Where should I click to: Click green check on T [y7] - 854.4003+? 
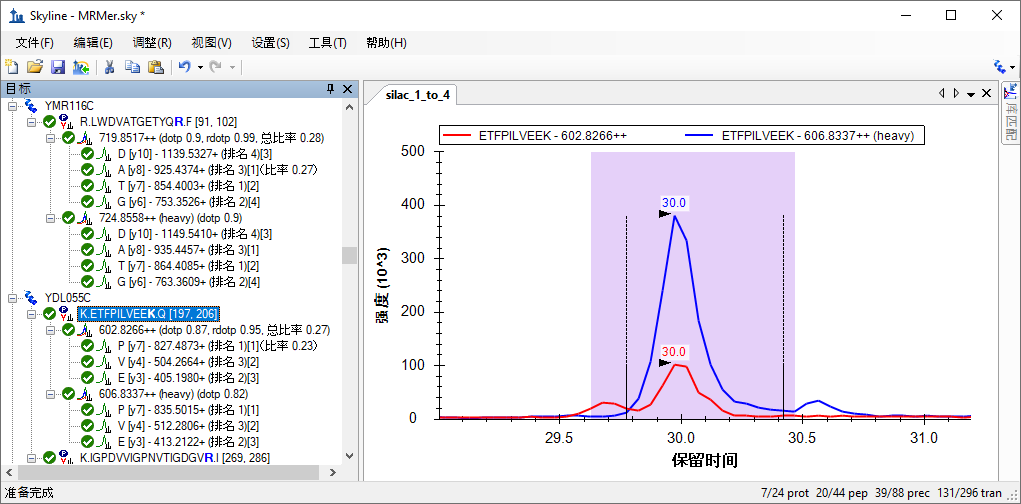point(87,186)
